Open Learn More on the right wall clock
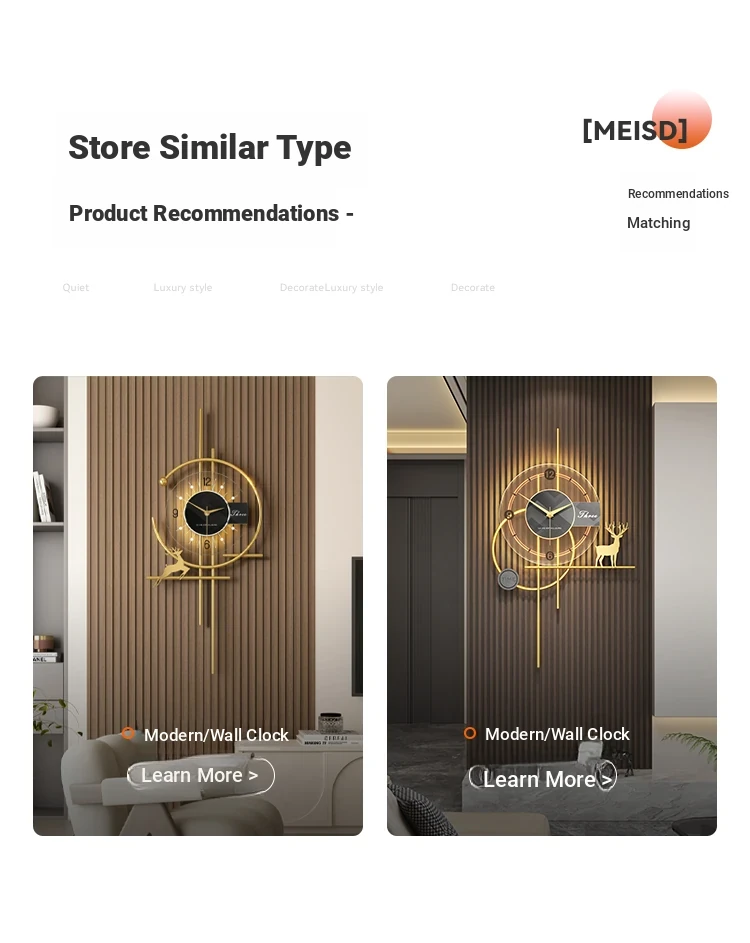Viewport: 750px width, 943px height. click(543, 778)
